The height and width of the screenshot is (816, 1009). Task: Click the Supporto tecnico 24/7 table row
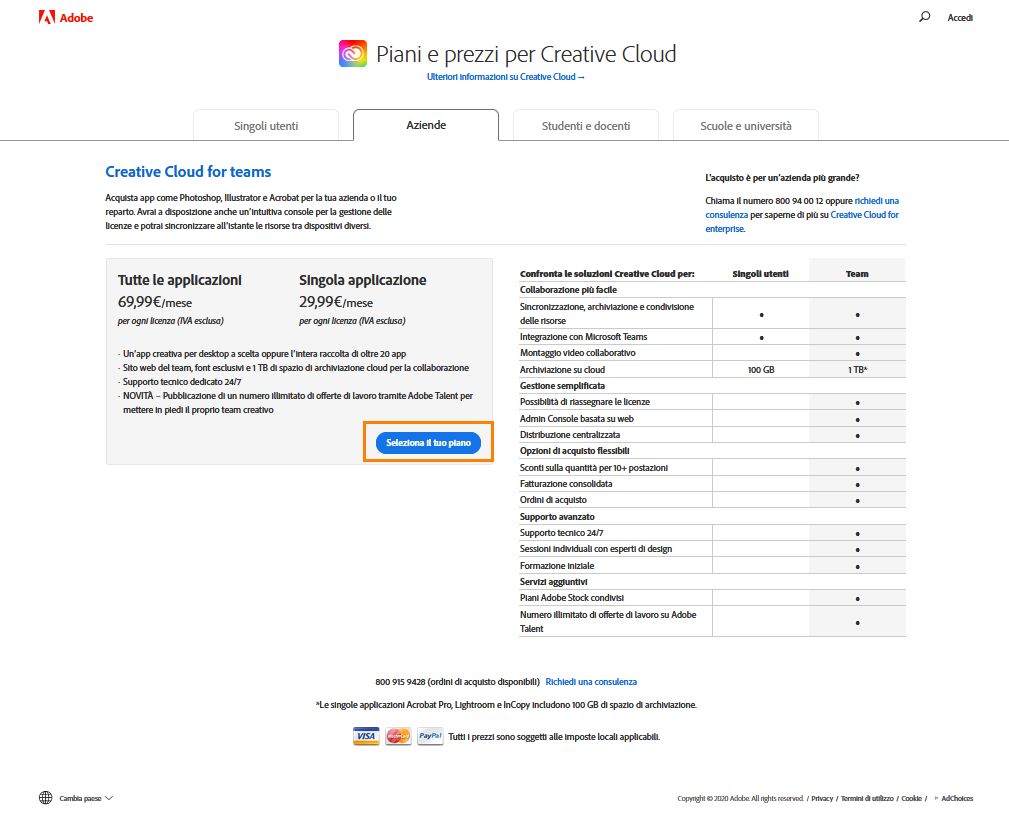tap(561, 533)
